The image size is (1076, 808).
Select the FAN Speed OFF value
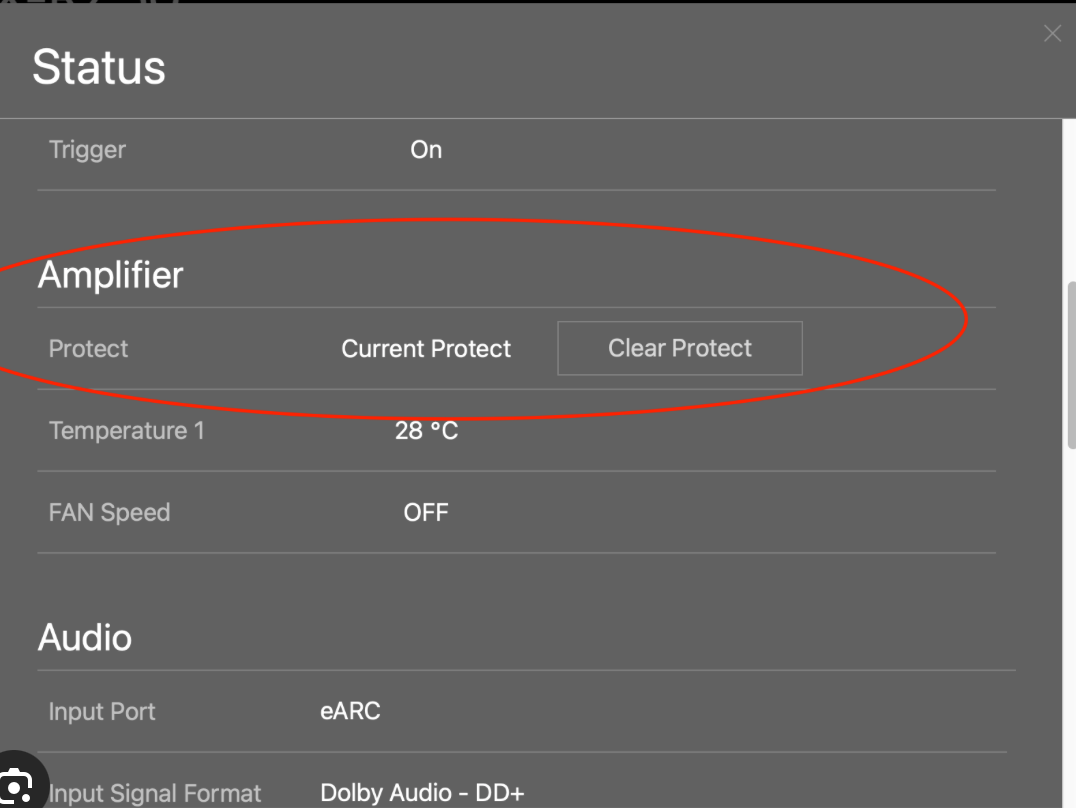426,513
